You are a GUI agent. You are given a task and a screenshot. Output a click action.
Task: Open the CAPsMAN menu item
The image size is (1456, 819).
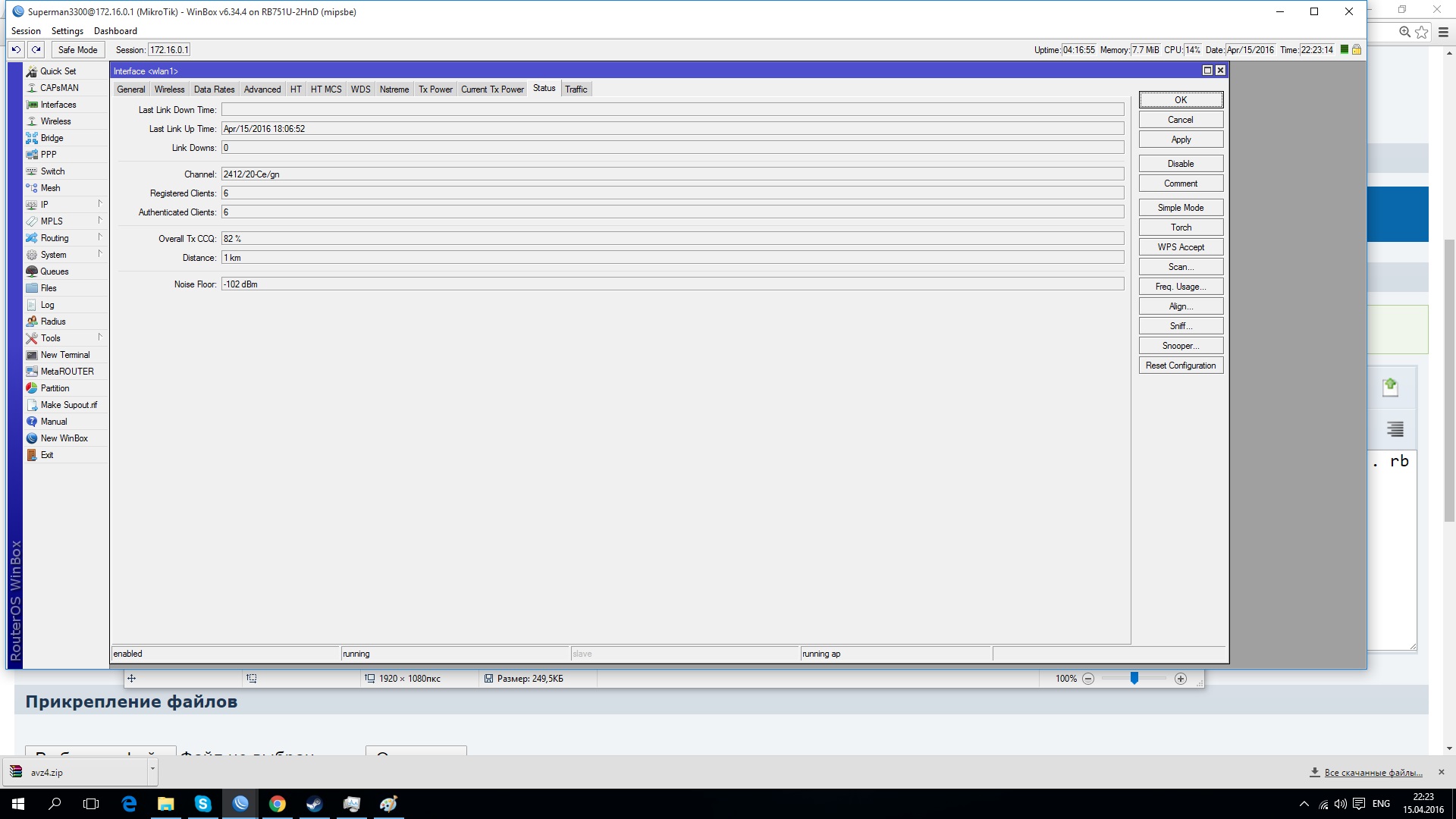tap(59, 88)
